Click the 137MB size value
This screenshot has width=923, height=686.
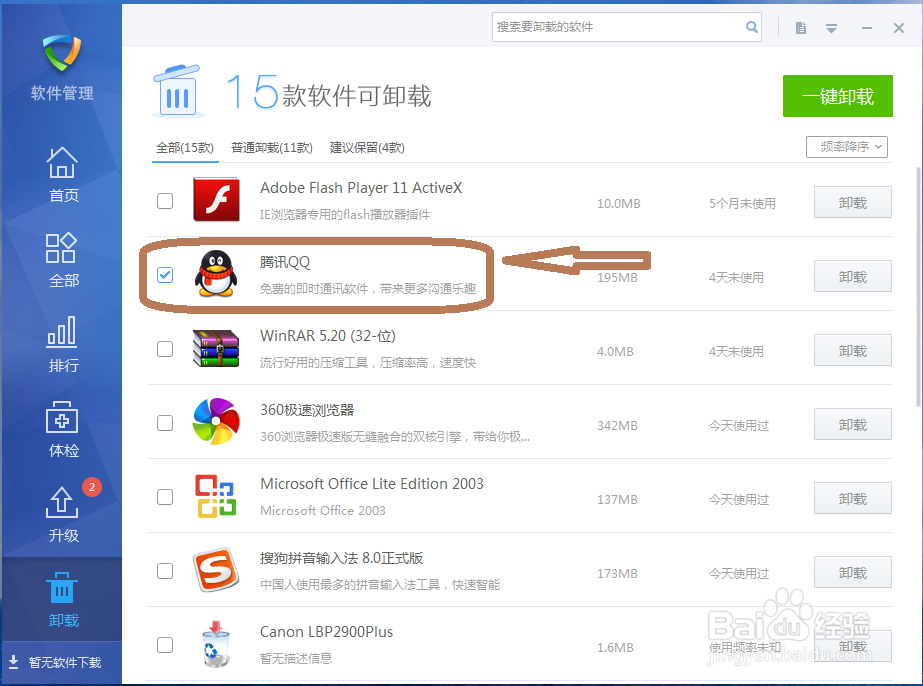617,499
